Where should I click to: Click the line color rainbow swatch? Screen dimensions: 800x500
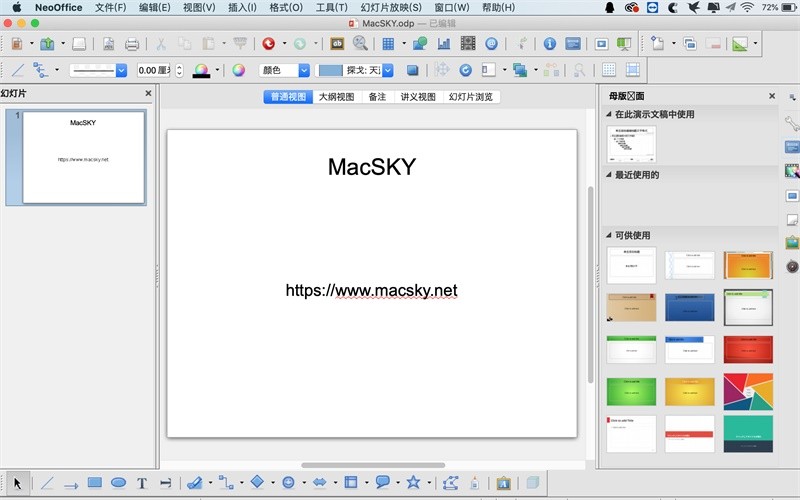(x=201, y=70)
